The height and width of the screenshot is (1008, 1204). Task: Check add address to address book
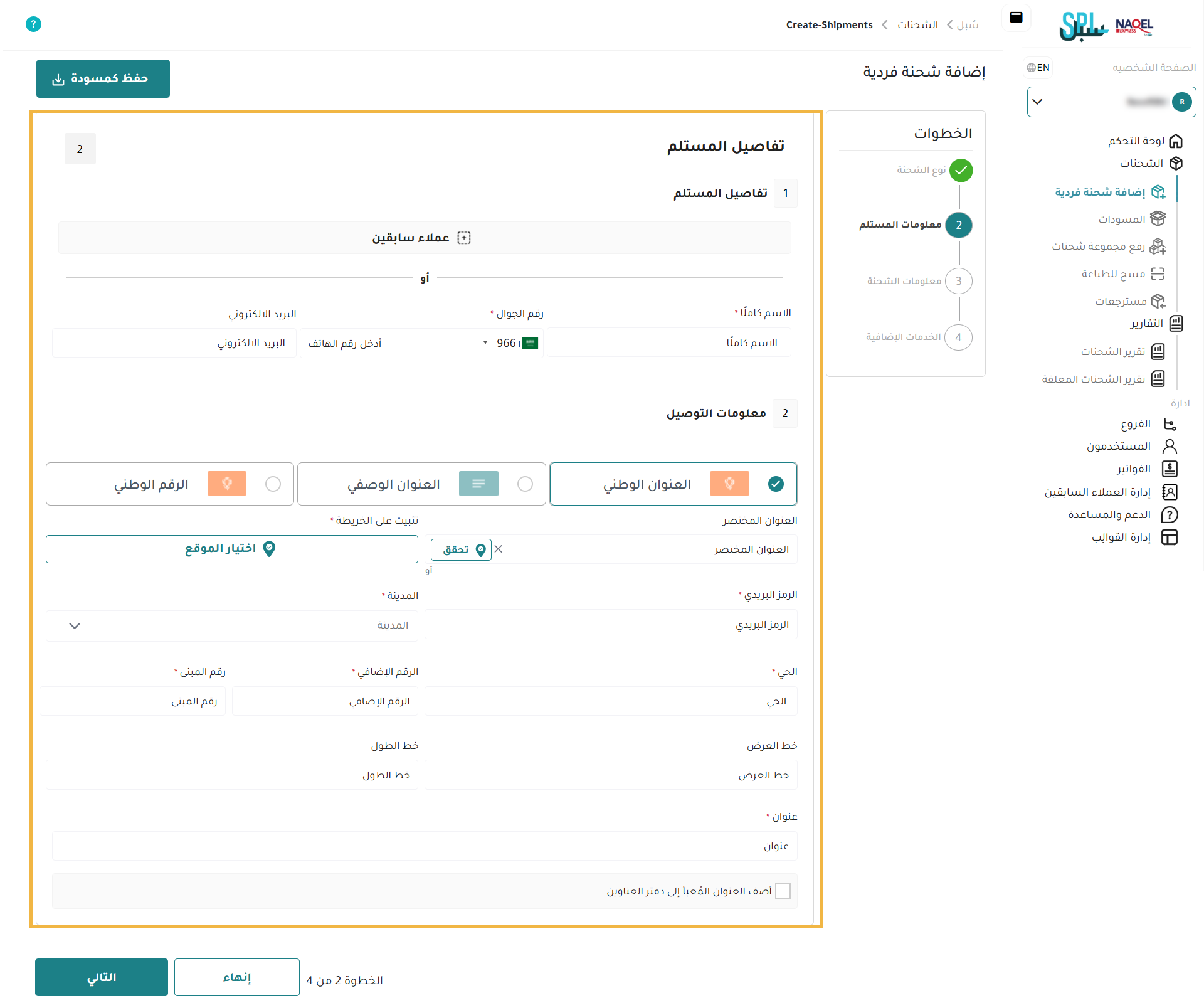point(783,891)
